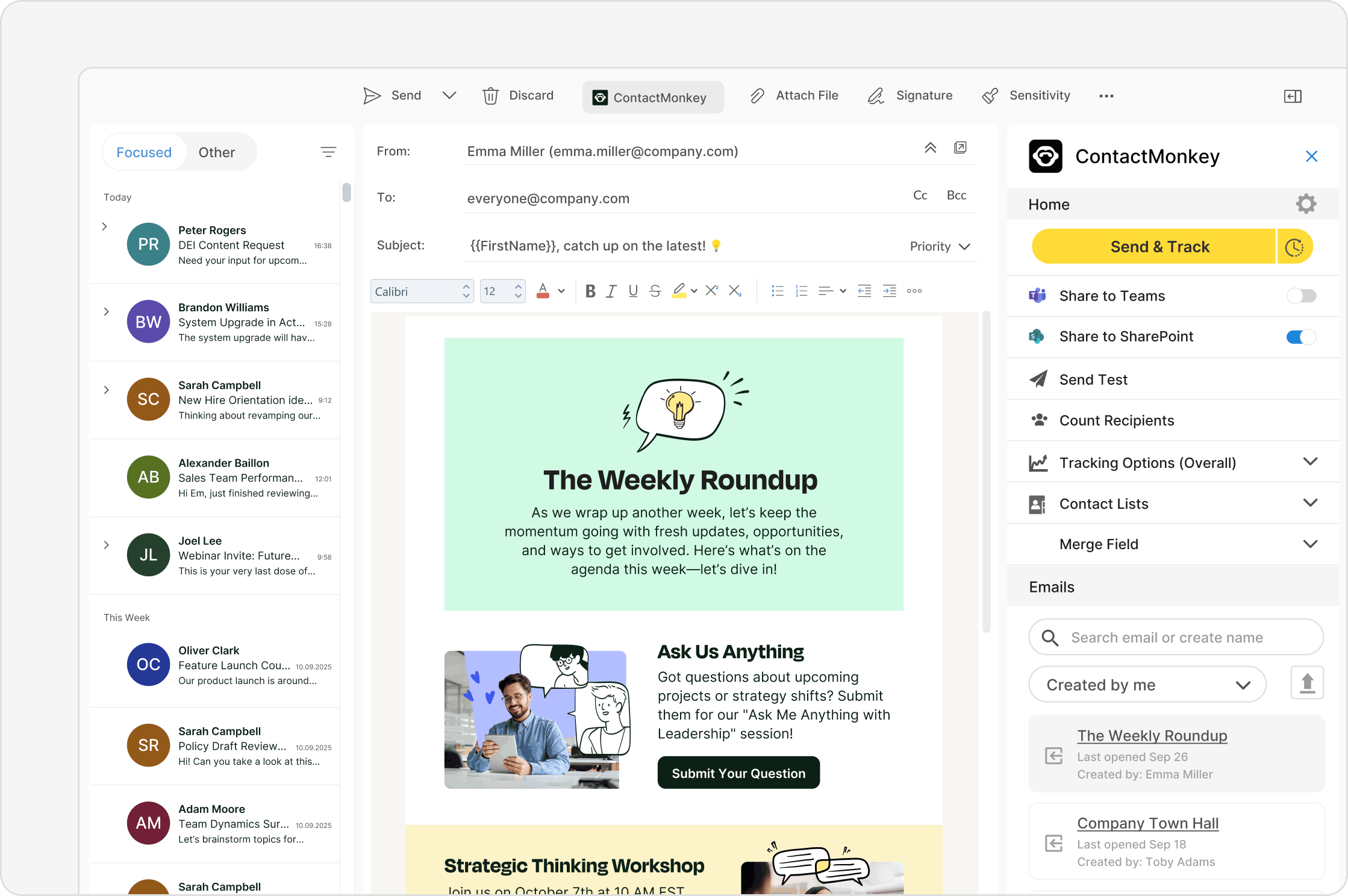Click the Send Test paper plane icon
Image resolution: width=1348 pixels, height=896 pixels.
1038,379
